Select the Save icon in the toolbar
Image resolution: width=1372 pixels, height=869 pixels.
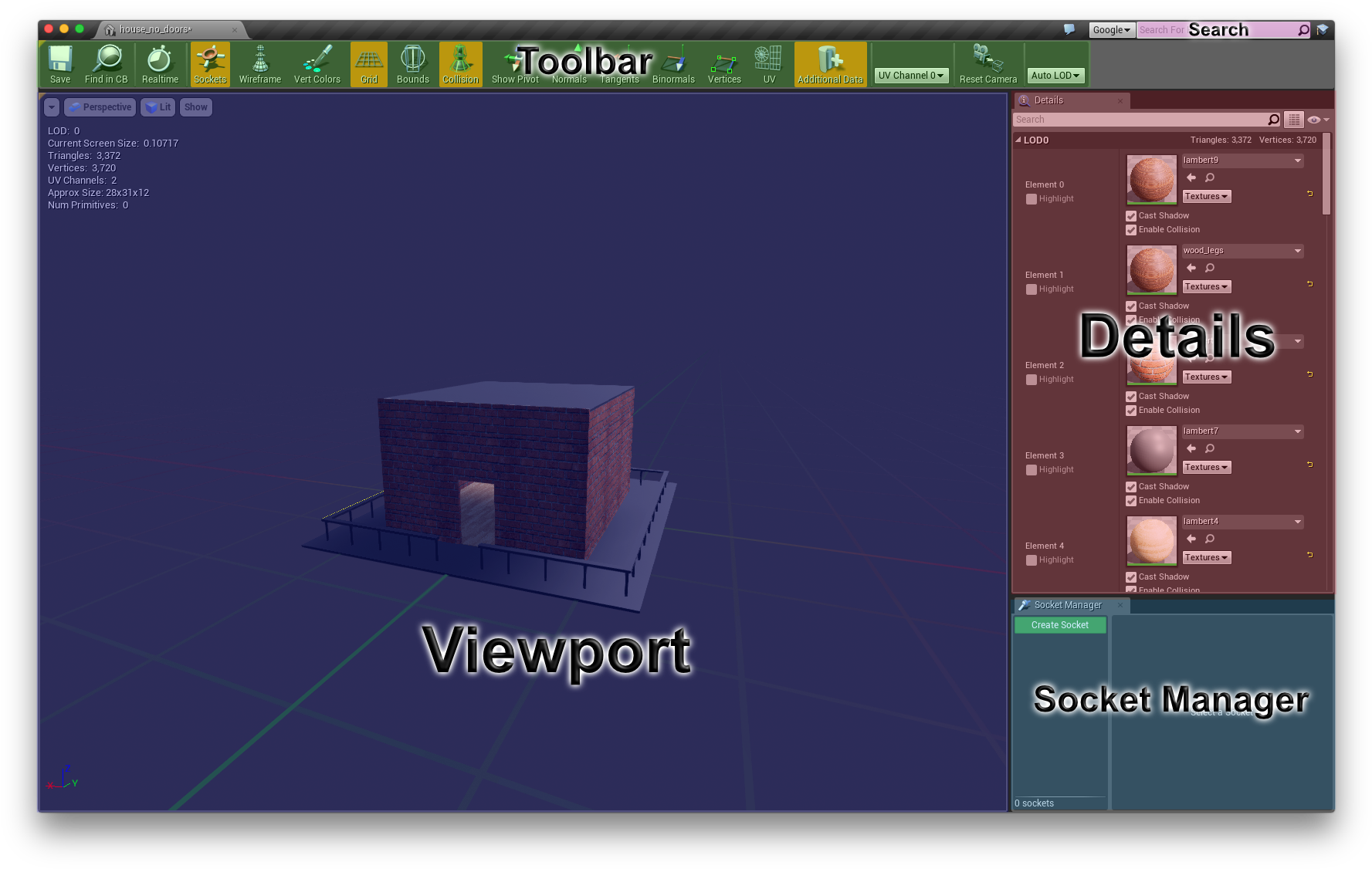tap(60, 64)
